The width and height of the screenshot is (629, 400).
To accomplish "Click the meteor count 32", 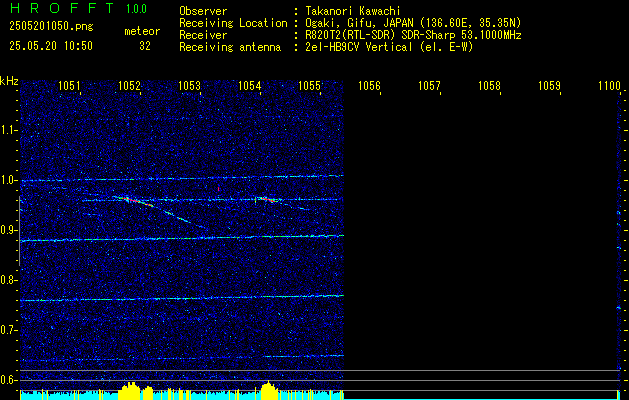I will tap(145, 46).
